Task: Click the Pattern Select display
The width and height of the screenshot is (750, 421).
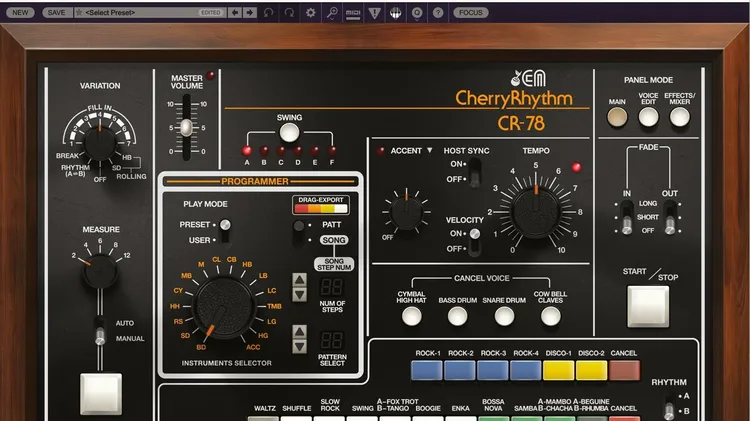Action: coord(331,340)
